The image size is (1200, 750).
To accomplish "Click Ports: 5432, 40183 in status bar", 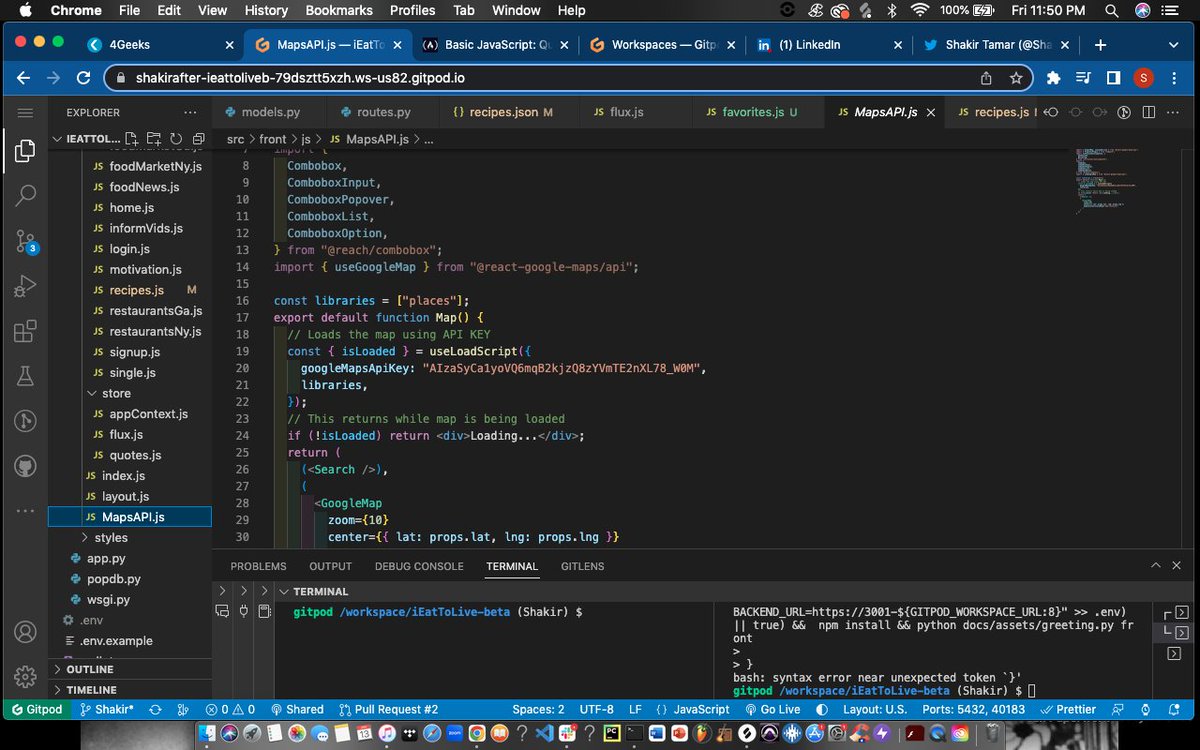I will click(x=973, y=709).
